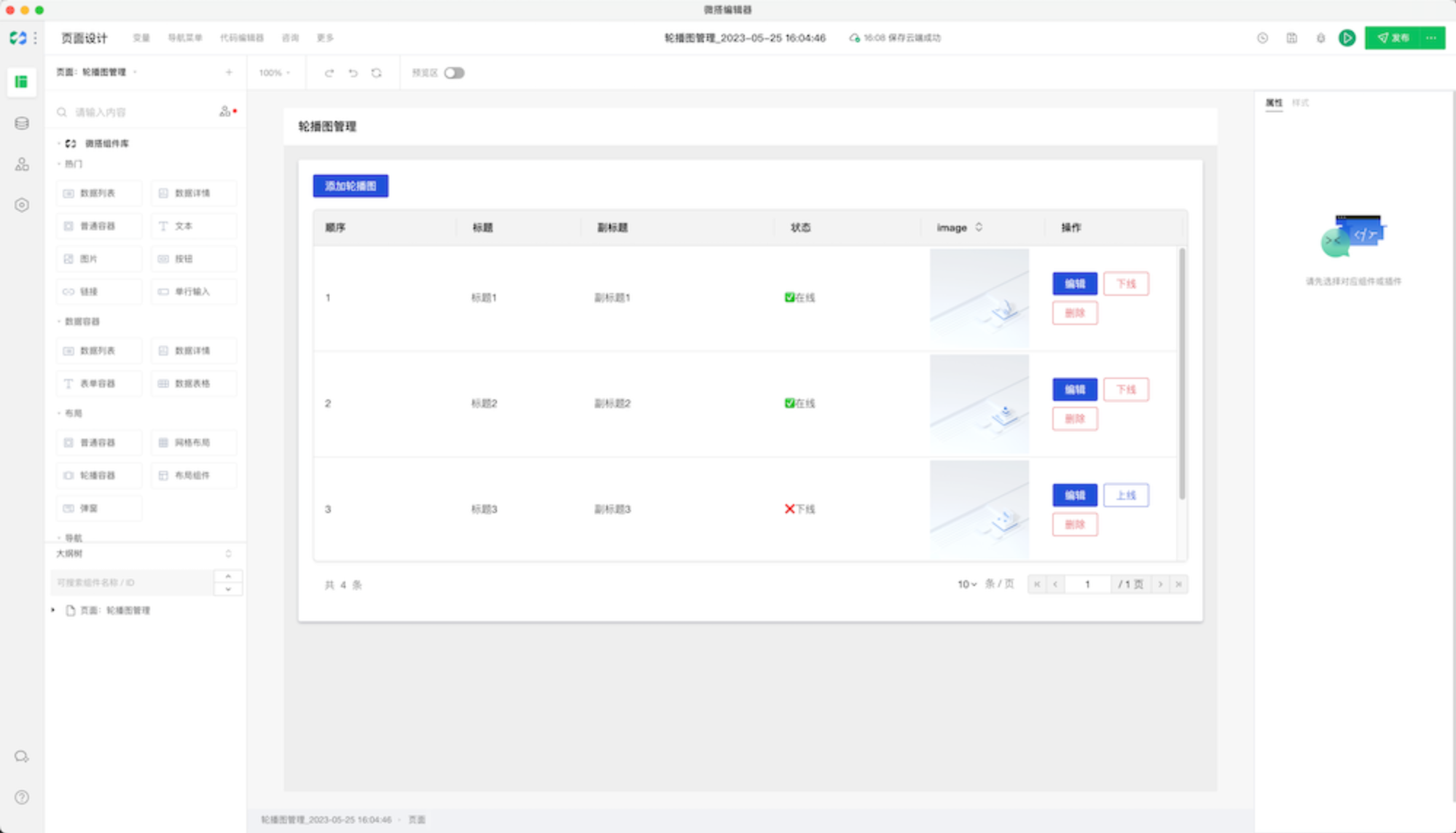
Task: Click the 添加轮播图 button
Action: [x=351, y=186]
